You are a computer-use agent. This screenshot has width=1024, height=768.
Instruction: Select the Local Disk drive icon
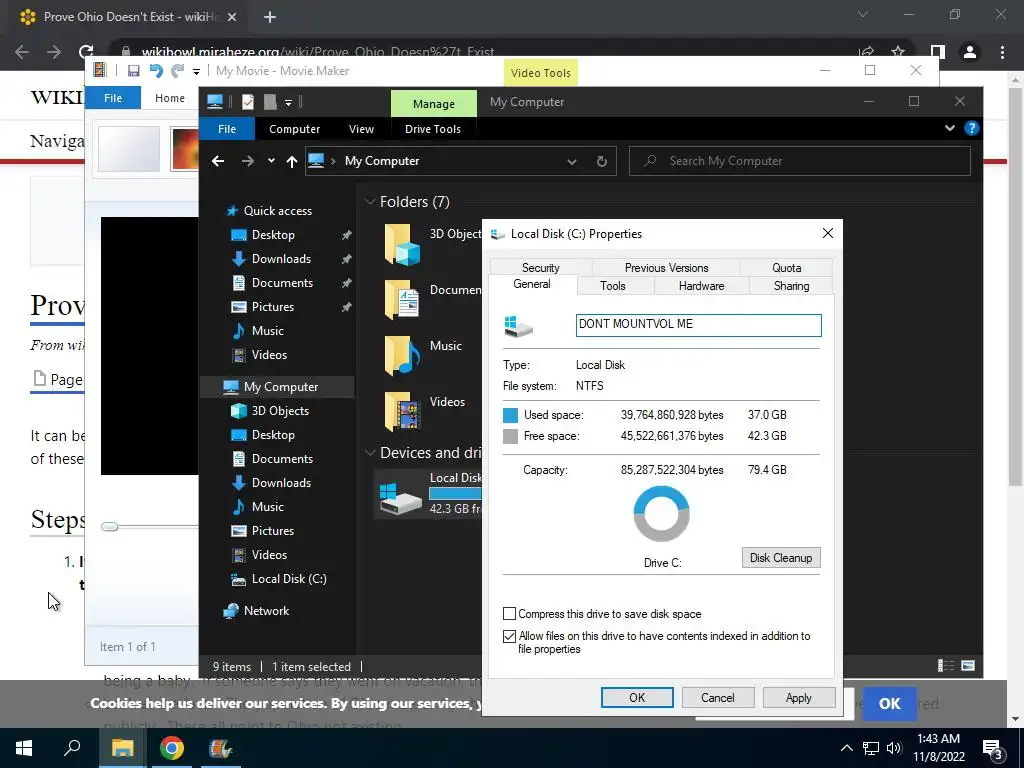401,498
